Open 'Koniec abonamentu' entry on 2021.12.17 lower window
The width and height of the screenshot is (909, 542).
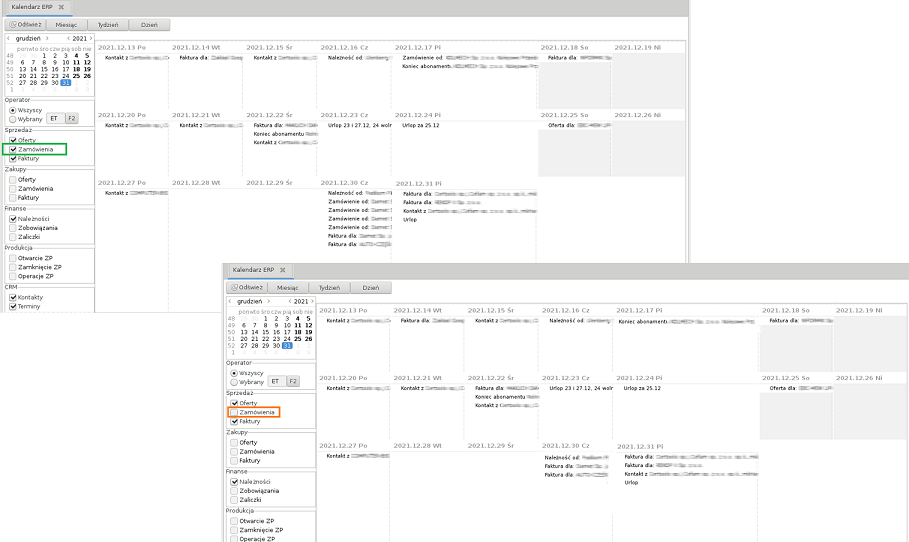click(686, 322)
